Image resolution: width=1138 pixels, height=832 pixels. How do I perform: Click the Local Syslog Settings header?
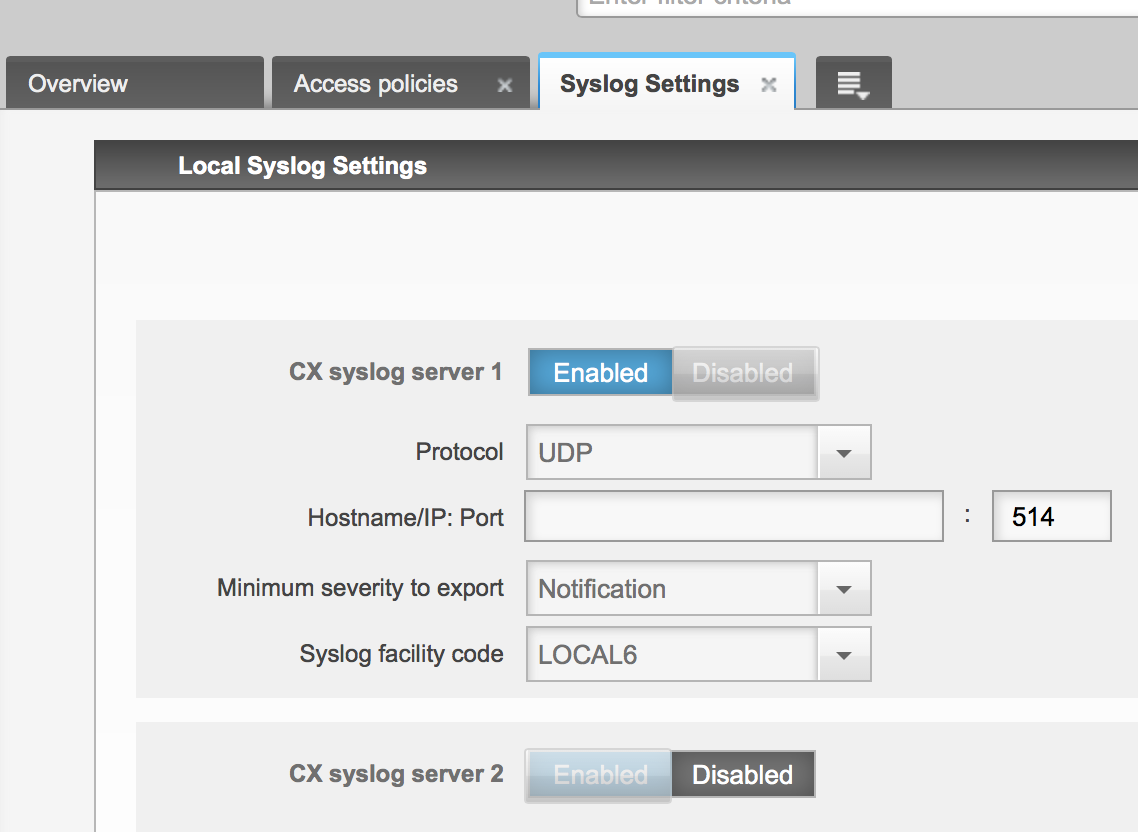(x=302, y=166)
